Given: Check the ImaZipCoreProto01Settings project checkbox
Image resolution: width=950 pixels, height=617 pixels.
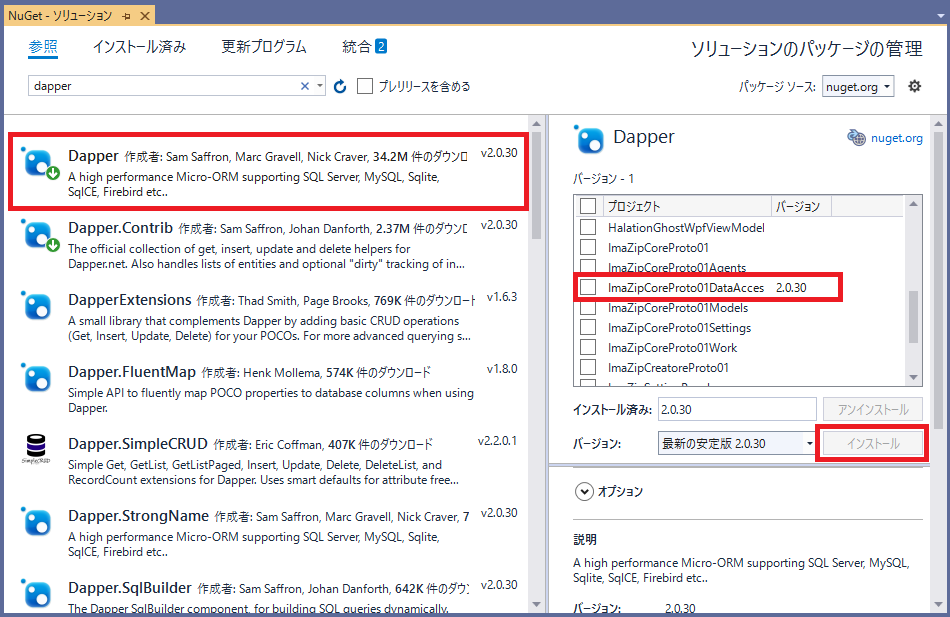Looking at the screenshot, I should pos(588,327).
